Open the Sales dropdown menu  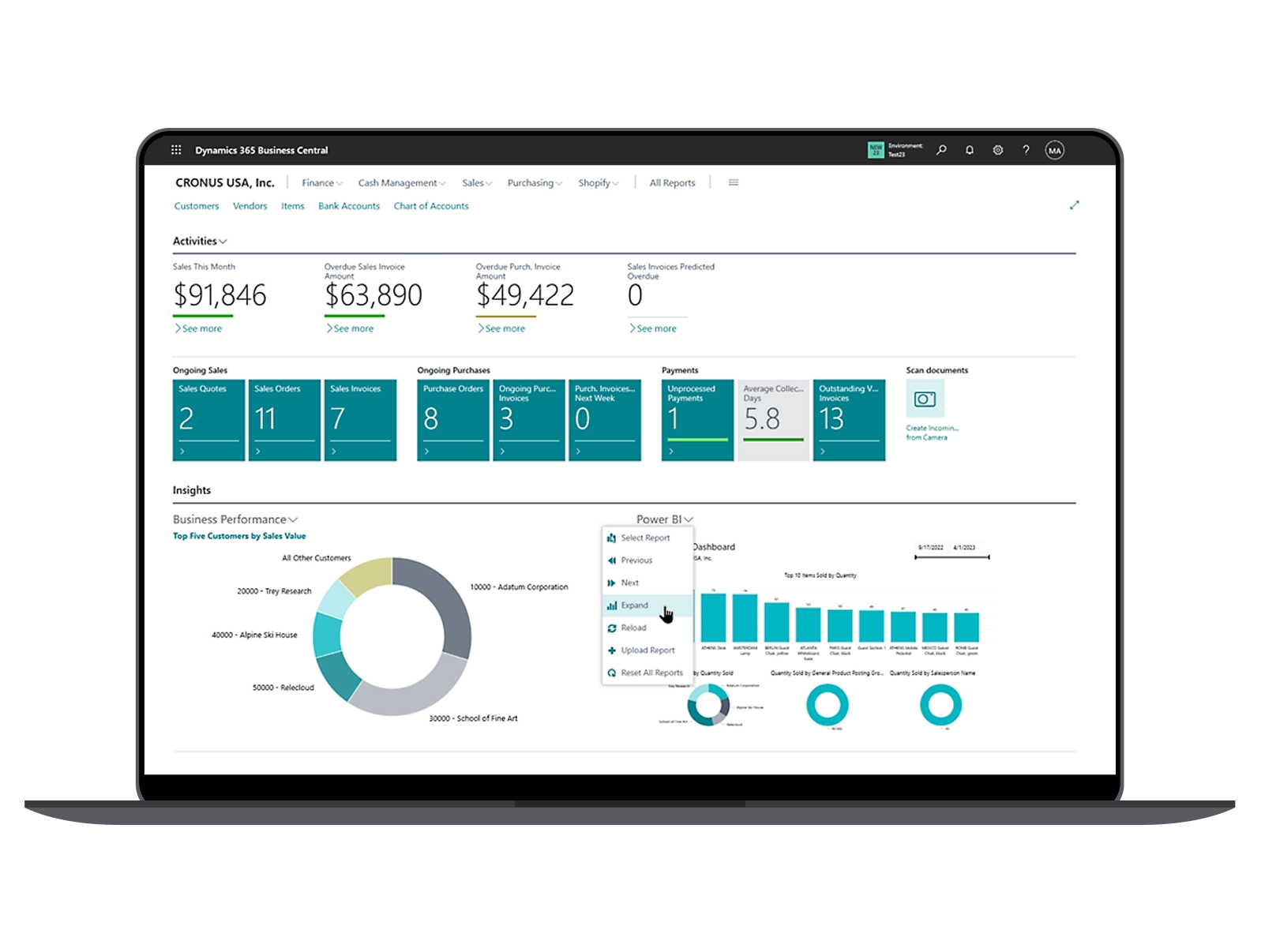pos(477,183)
